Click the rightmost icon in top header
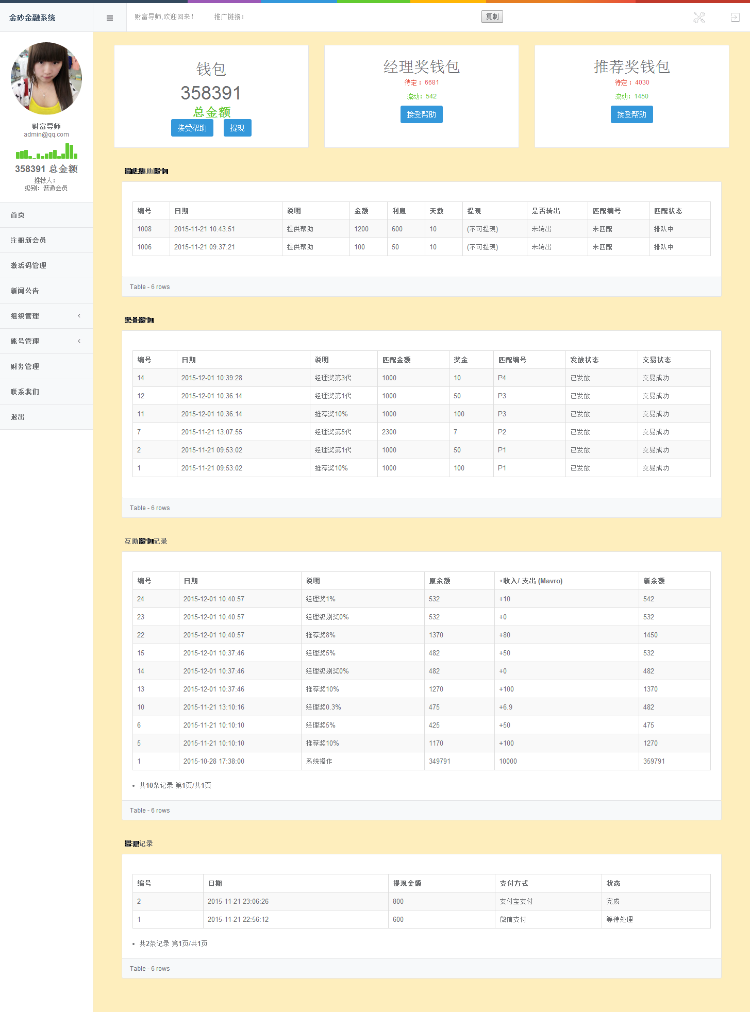750x1012 pixels. click(735, 17)
